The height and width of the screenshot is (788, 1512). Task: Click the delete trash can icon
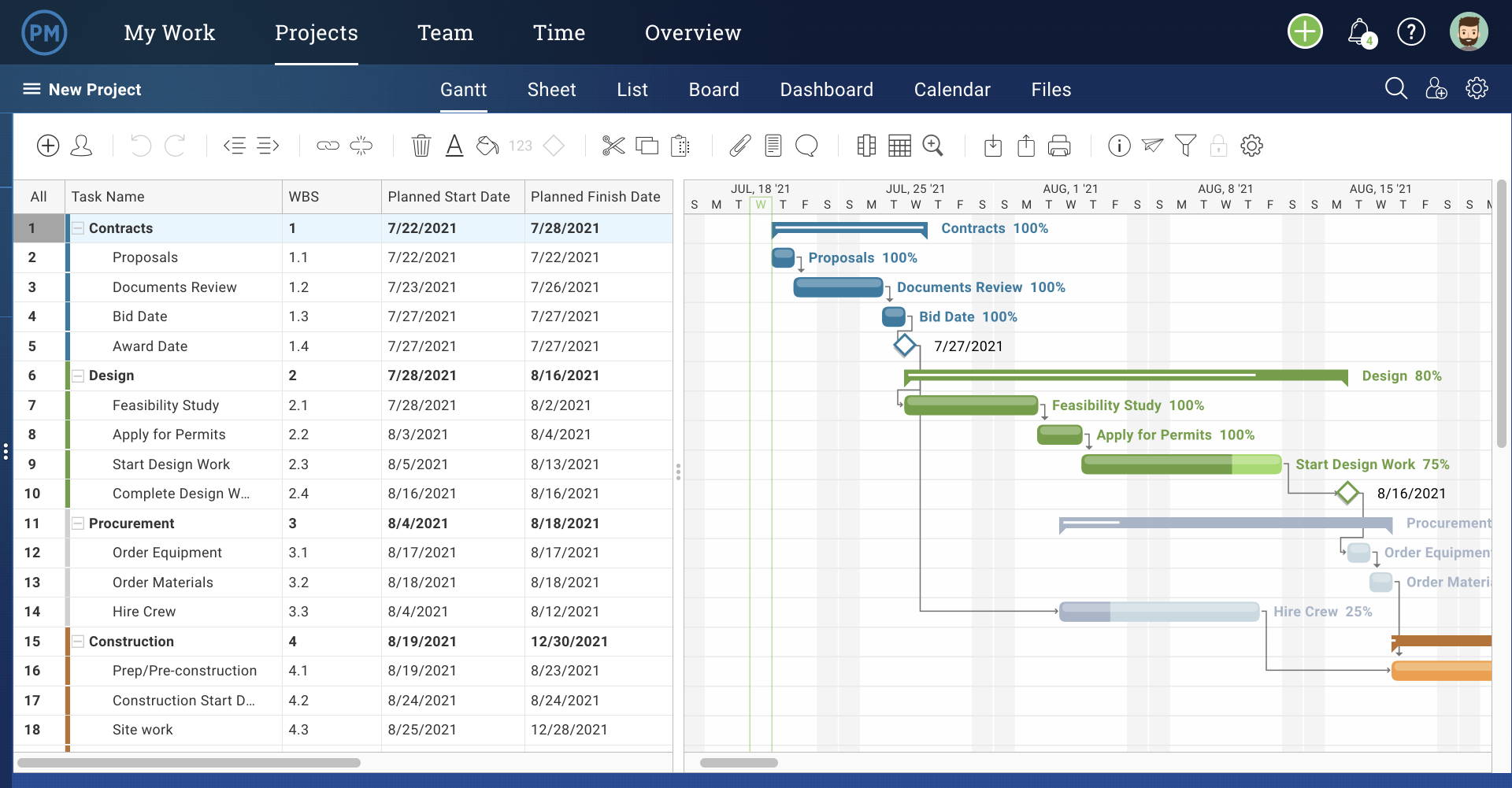click(x=421, y=146)
